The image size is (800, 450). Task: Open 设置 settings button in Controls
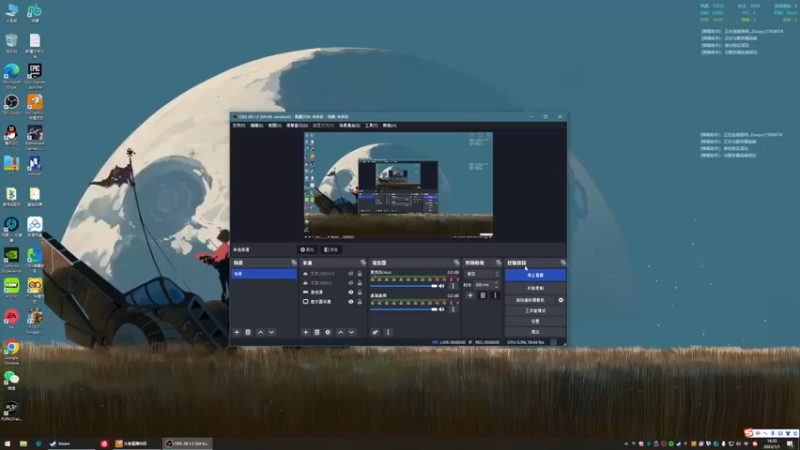535,321
